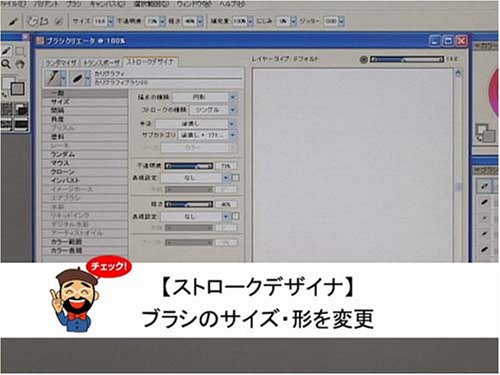The width and height of the screenshot is (500, 375).
Task: Click the Brush Creator title bar icon
Action: click(41, 41)
